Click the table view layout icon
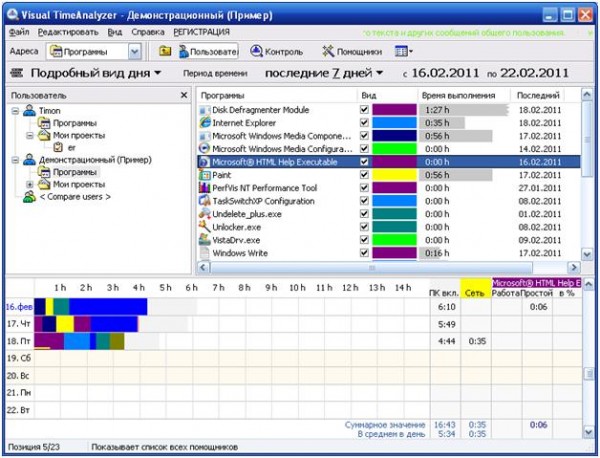Screen dimensions: 600x458 (x=401, y=51)
